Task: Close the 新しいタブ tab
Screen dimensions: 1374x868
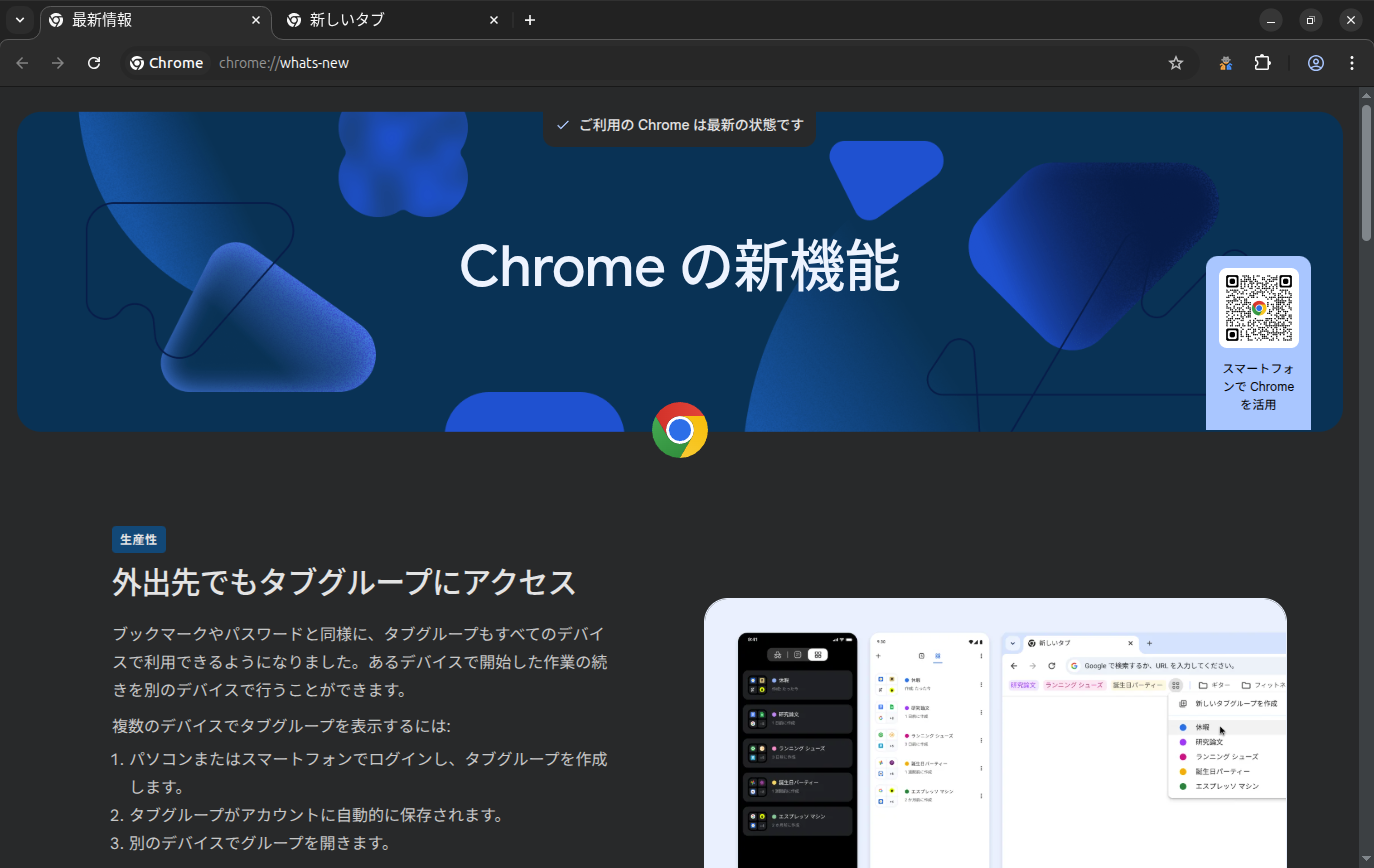Action: [x=494, y=20]
